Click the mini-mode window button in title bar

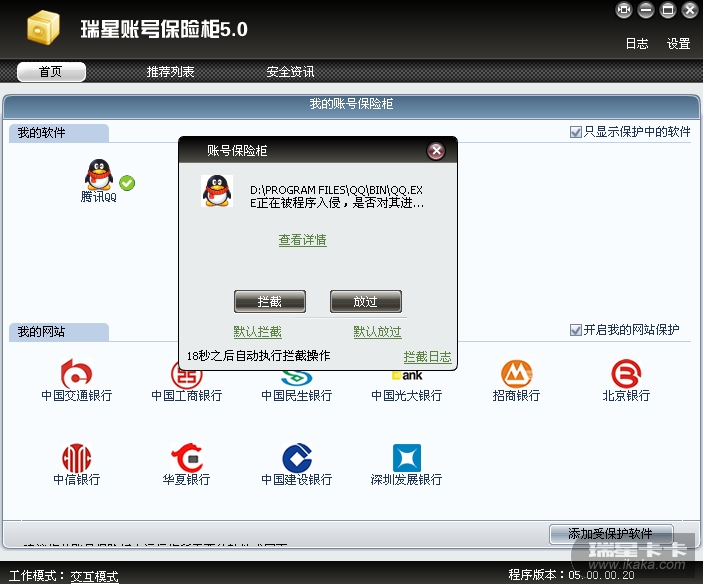[x=624, y=10]
